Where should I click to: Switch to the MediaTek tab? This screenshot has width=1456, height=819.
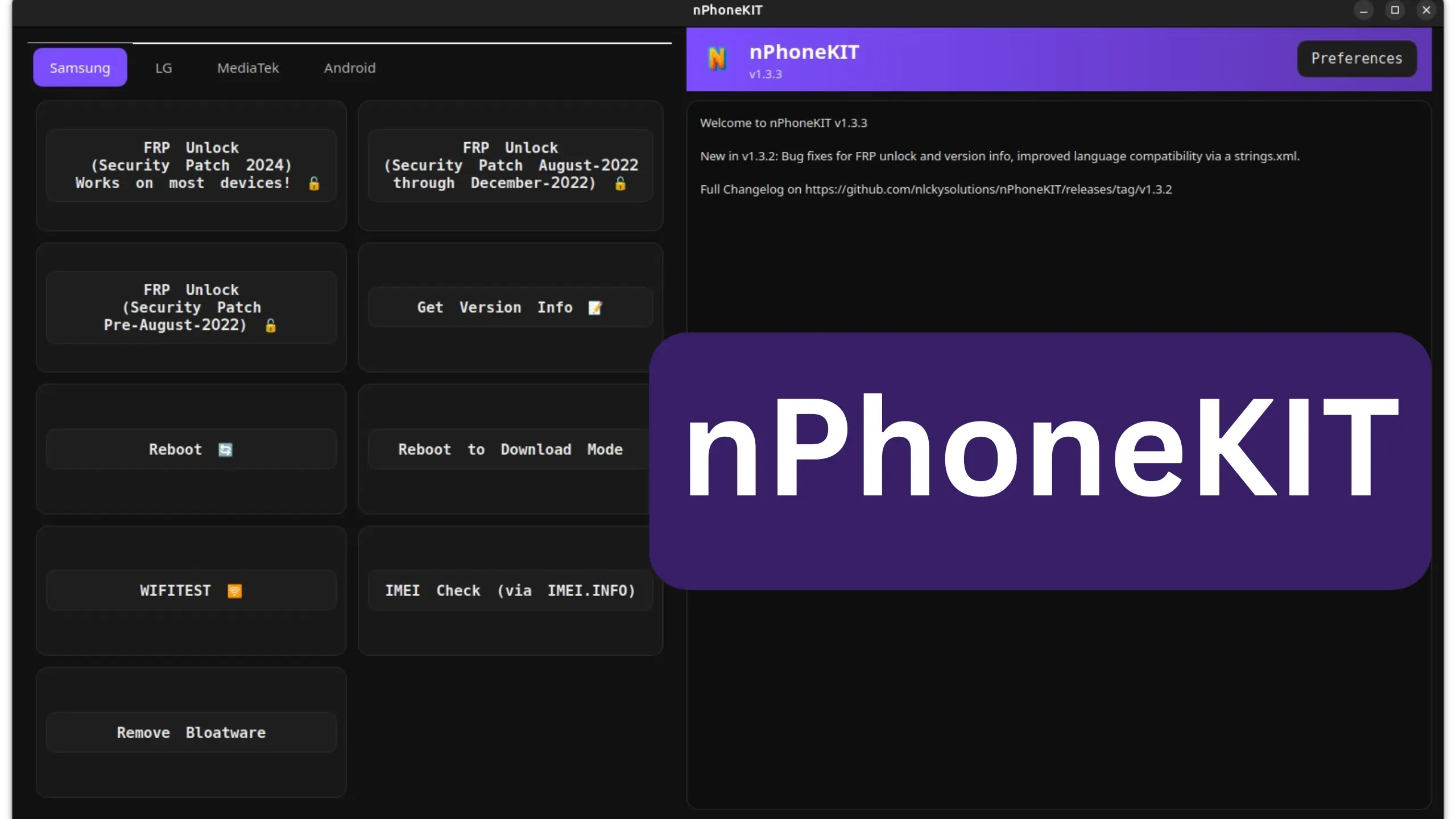[248, 68]
